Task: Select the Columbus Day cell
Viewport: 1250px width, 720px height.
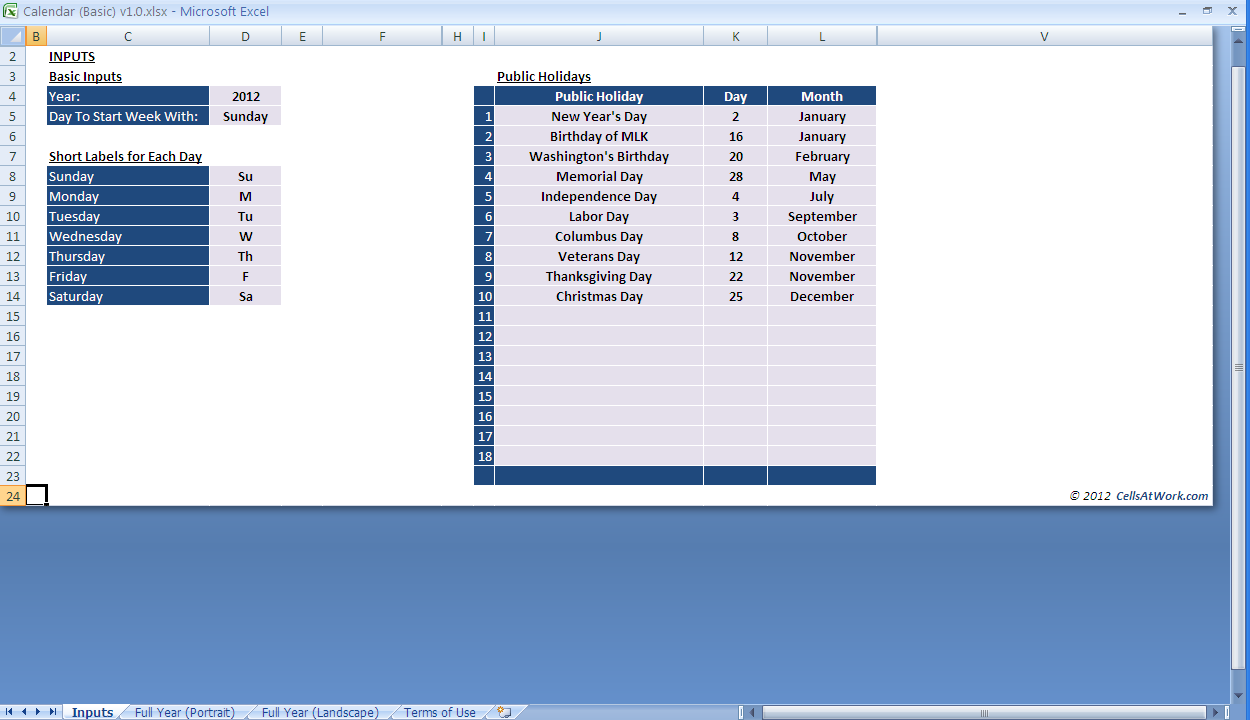Action: point(599,236)
